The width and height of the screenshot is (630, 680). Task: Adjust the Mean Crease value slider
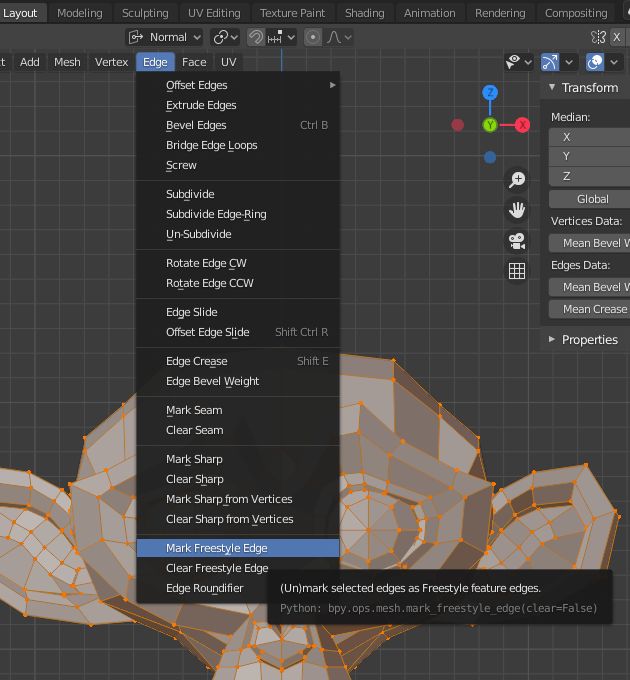click(594, 309)
